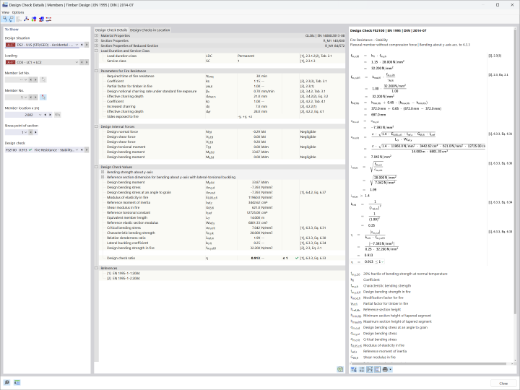This screenshot has height=390, width=520.
Task: Collapse the Design Internal Forces section
Action: pos(96,127)
